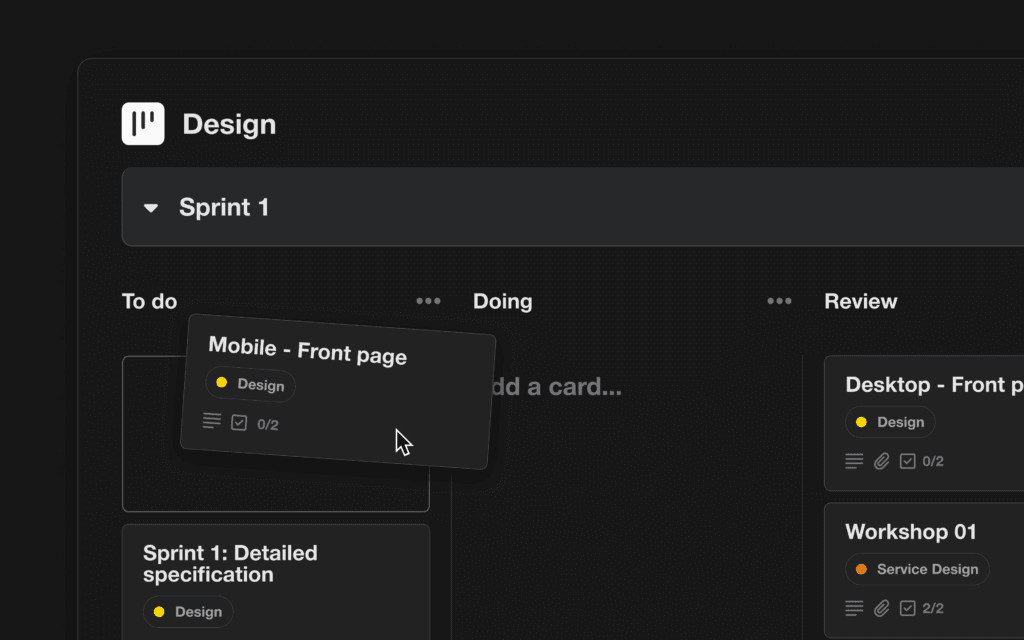Collapse the Sprint 1 section triangle
This screenshot has width=1024, height=640.
click(x=151, y=208)
